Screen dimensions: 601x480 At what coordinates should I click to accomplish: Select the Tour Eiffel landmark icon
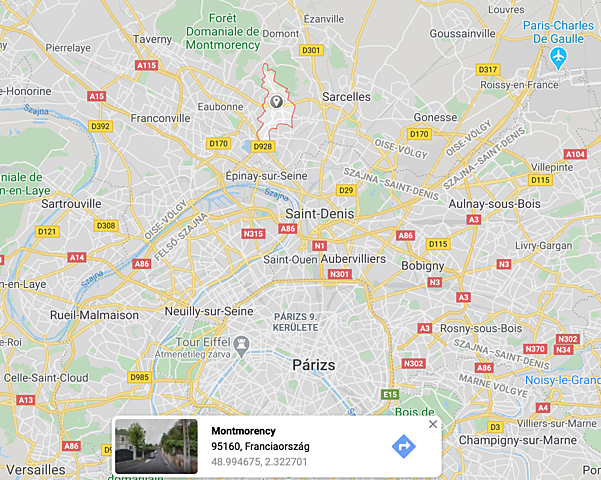tap(242, 347)
